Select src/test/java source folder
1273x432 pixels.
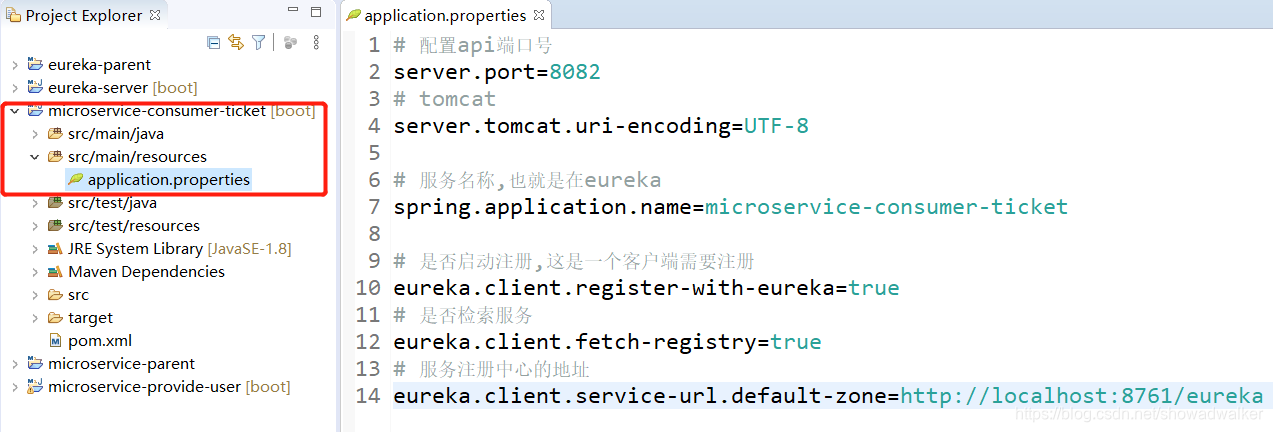113,203
